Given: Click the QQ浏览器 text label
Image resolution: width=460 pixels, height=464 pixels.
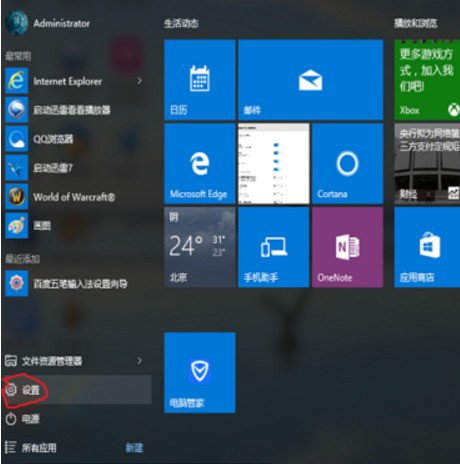Looking at the screenshot, I should coord(53,139).
